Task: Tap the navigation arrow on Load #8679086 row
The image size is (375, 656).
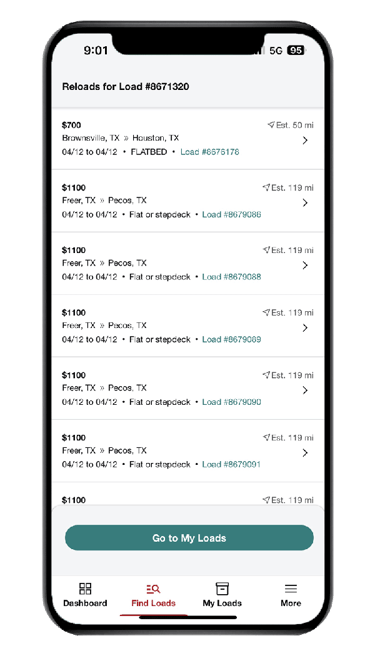Action: coord(266,187)
